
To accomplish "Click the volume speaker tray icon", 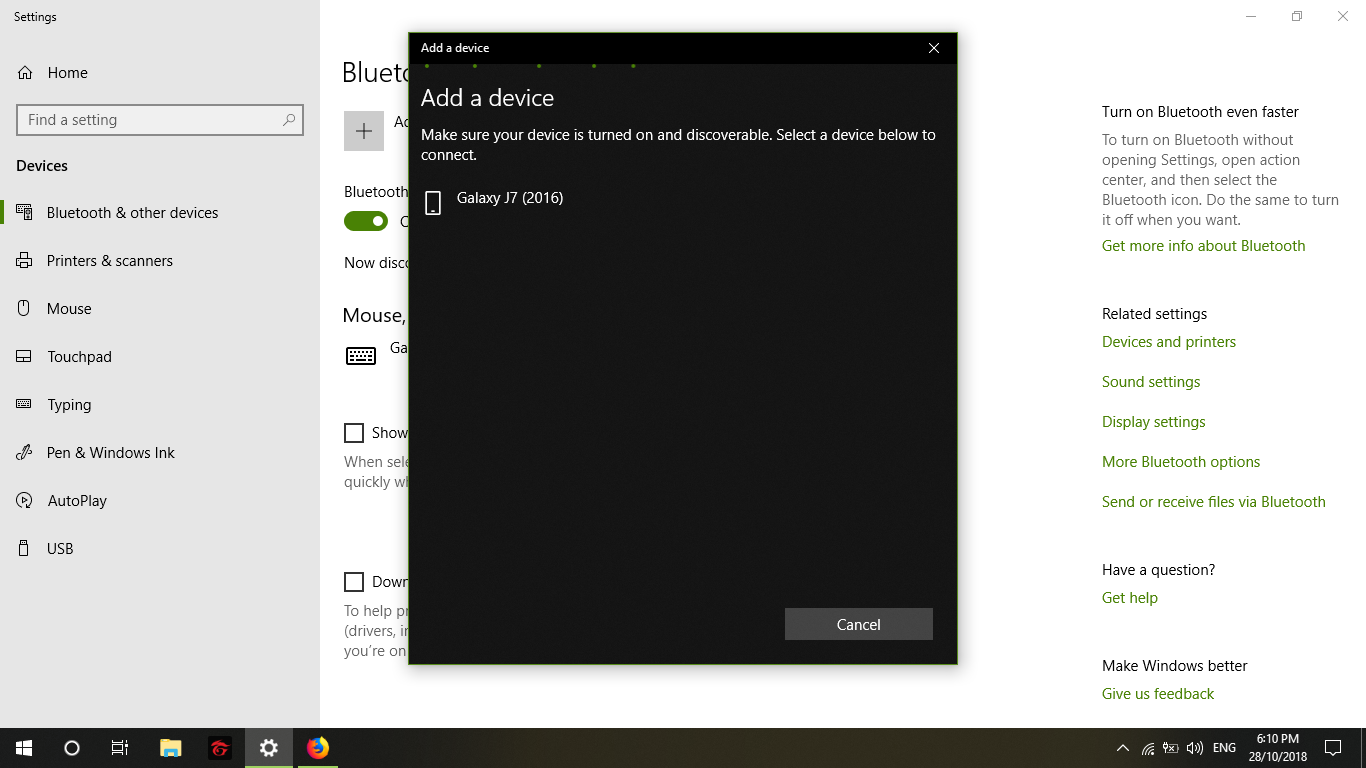I will coord(1195,748).
